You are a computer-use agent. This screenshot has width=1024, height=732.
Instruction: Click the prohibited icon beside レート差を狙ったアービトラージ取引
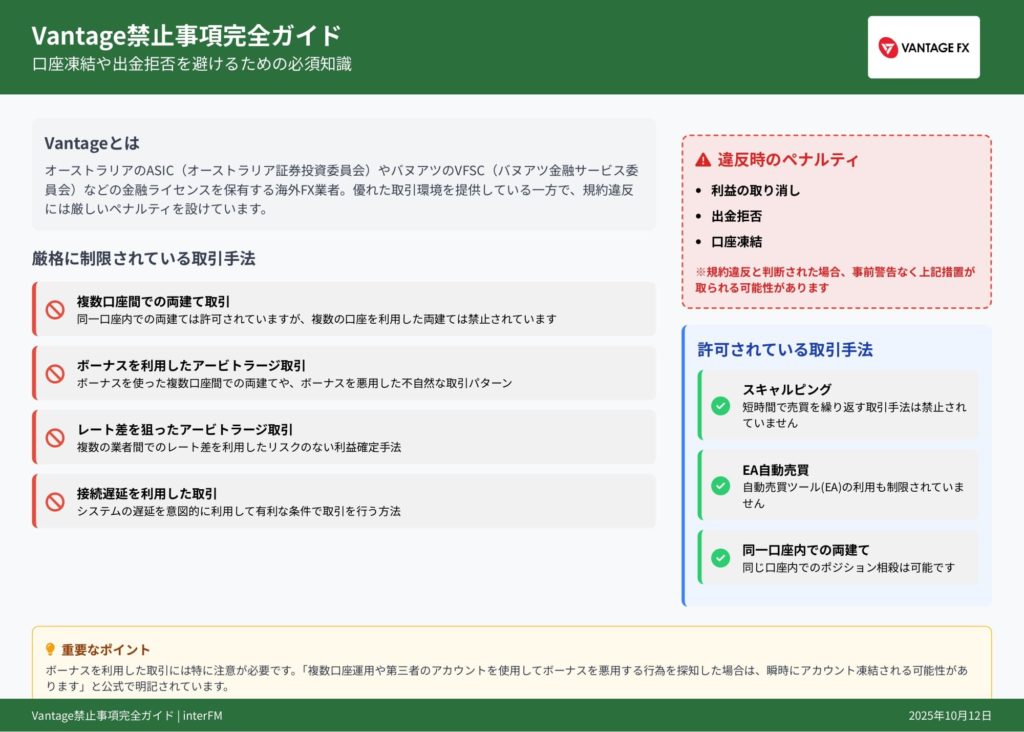[x=55, y=437]
